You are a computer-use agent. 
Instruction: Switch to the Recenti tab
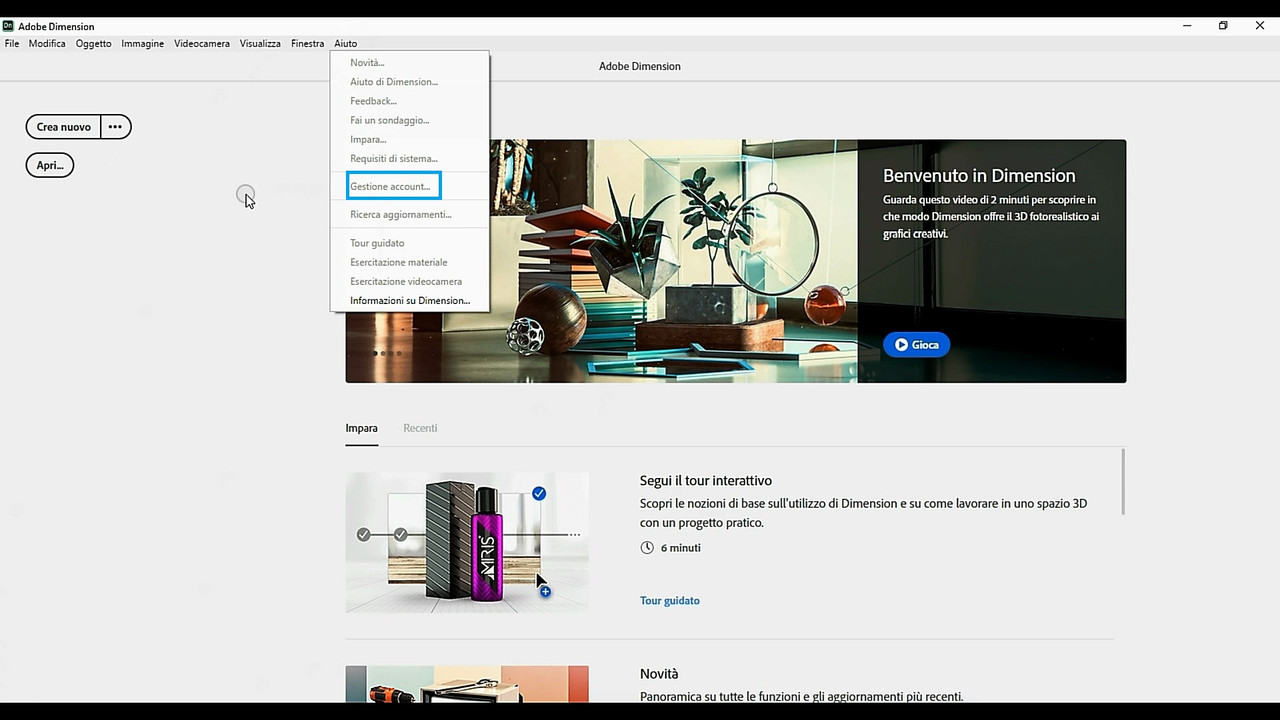tap(420, 428)
